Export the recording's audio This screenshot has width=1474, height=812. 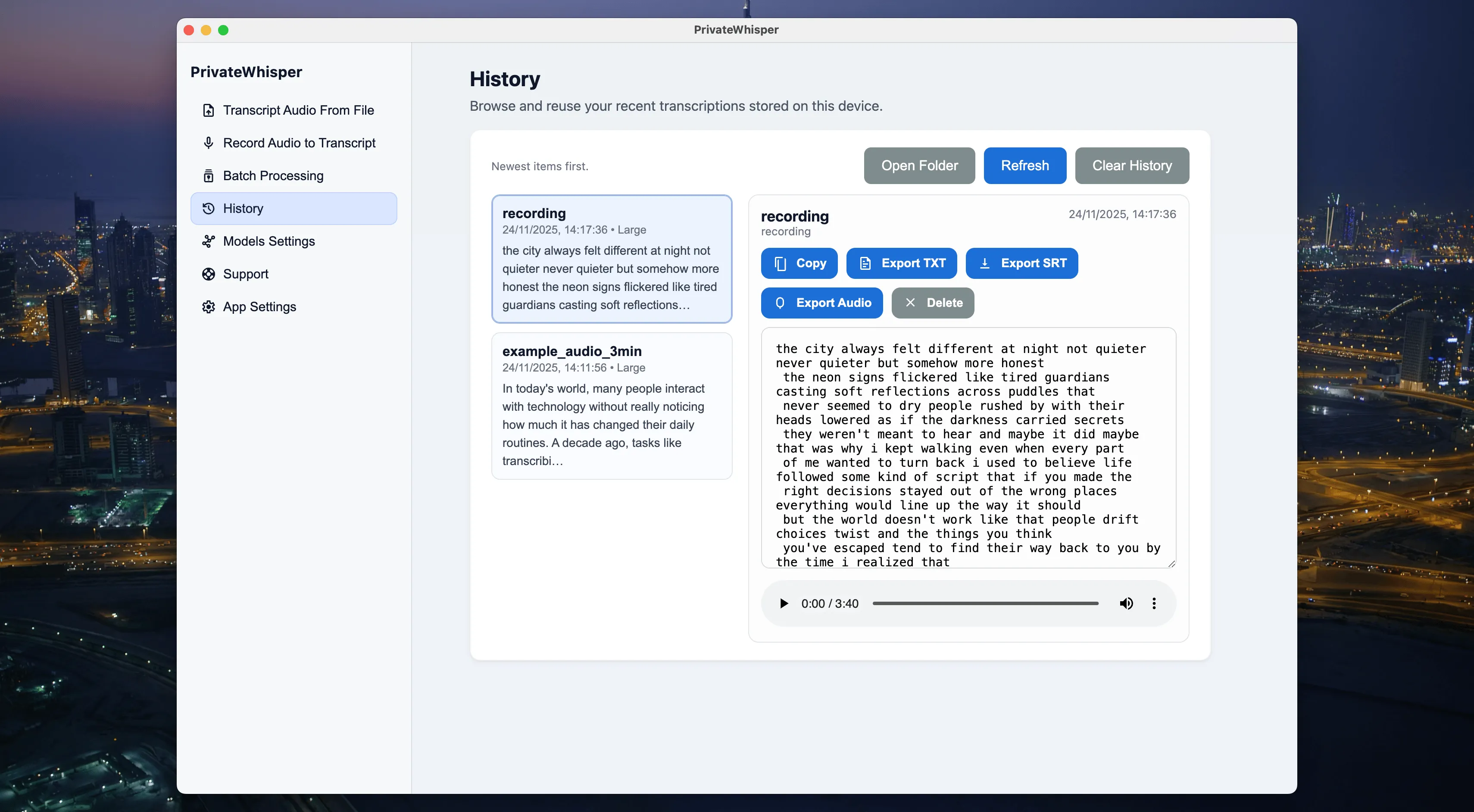pos(821,303)
